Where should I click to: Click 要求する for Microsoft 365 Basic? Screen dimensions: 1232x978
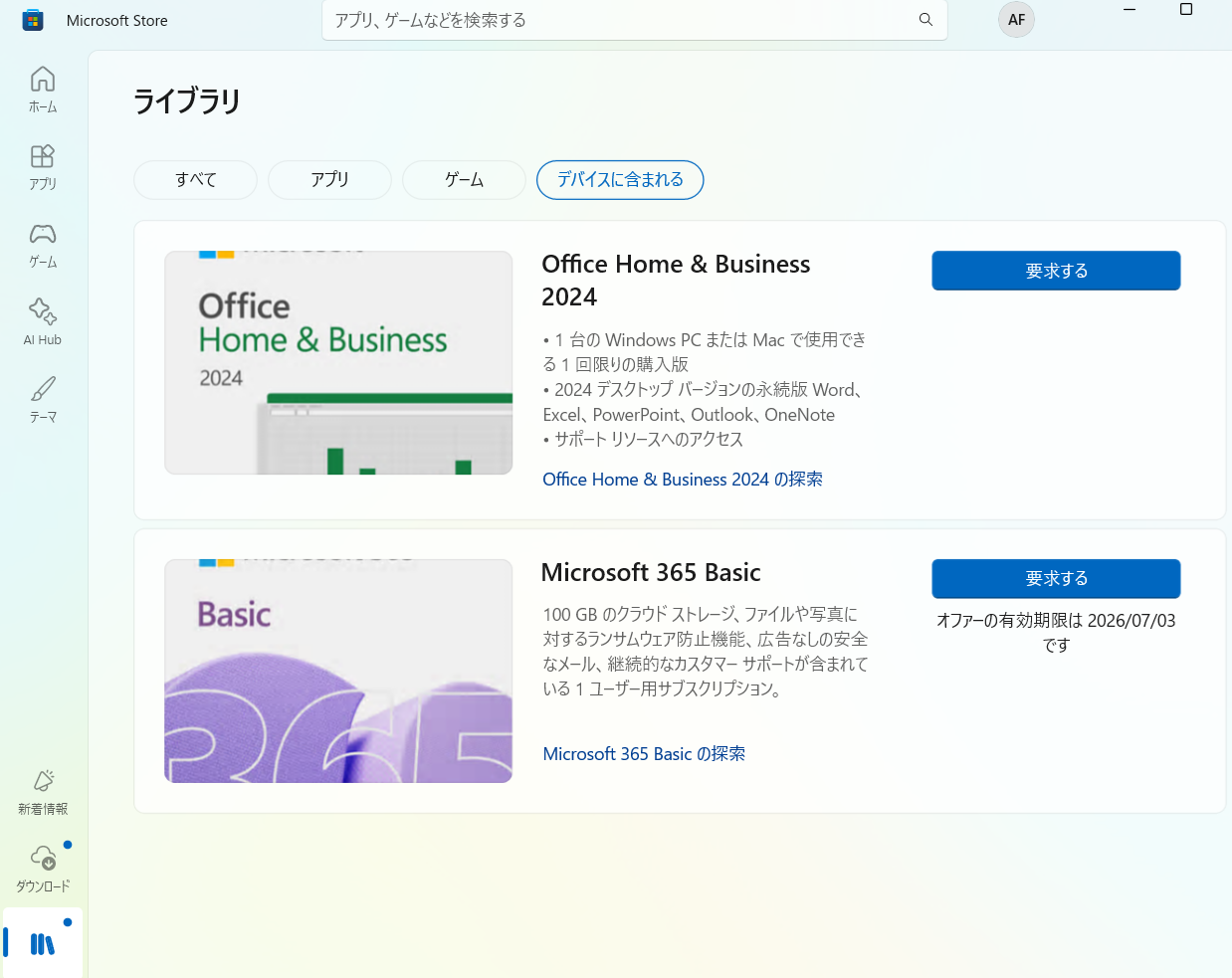[x=1056, y=578]
